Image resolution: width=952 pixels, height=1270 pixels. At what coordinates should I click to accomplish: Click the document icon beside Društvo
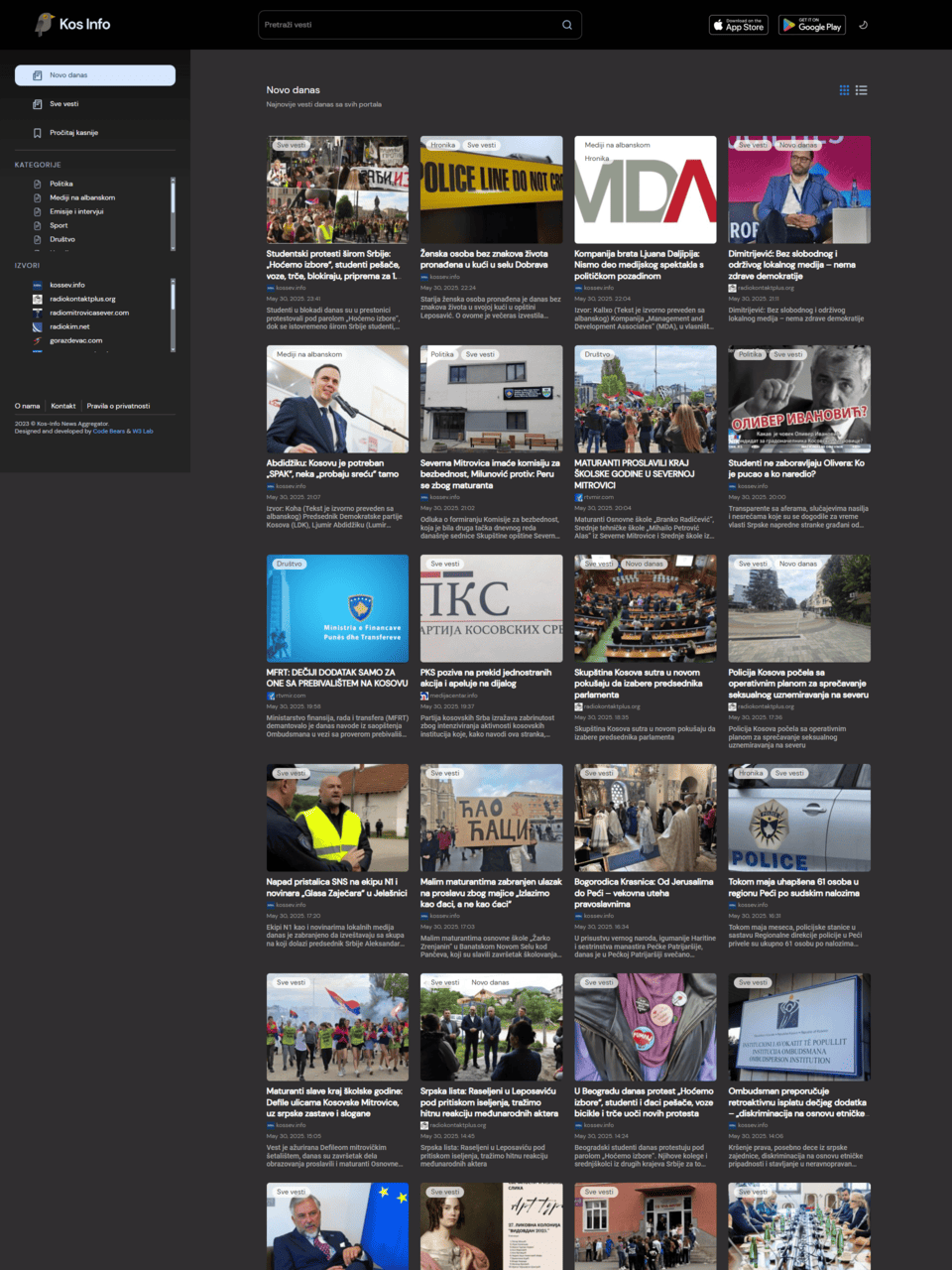37,239
